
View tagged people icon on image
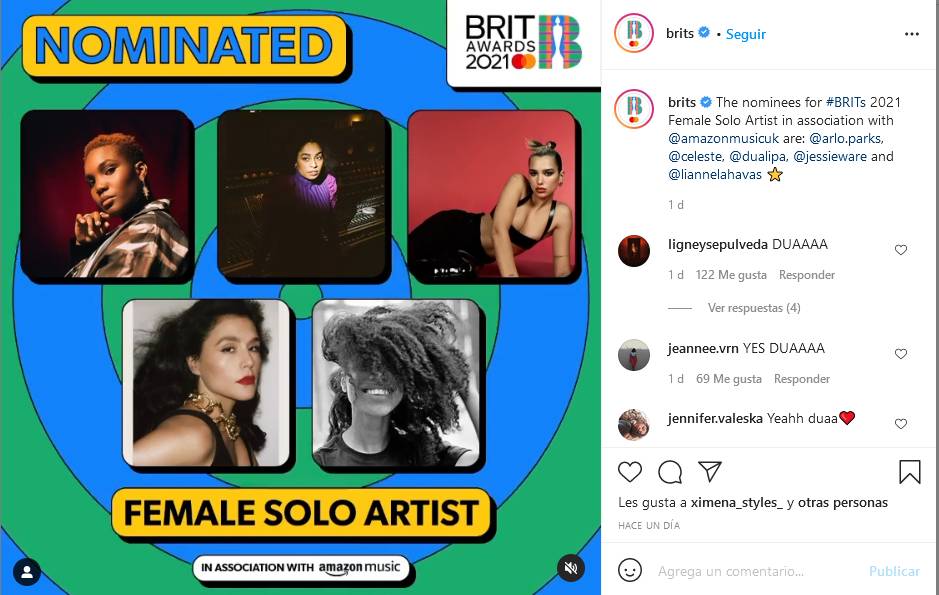coord(28,572)
